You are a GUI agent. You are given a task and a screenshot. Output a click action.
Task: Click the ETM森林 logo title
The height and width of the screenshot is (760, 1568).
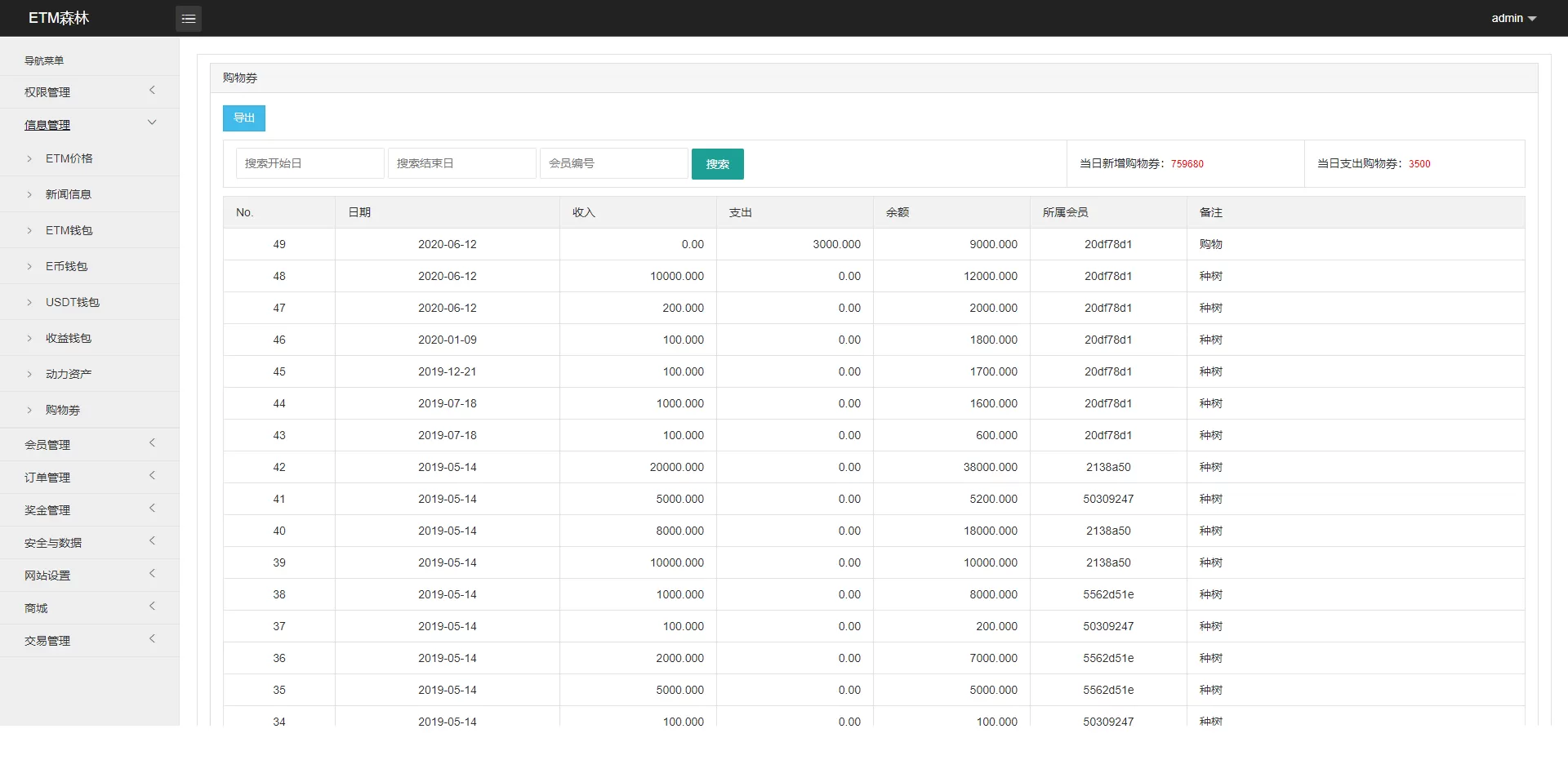click(x=59, y=18)
